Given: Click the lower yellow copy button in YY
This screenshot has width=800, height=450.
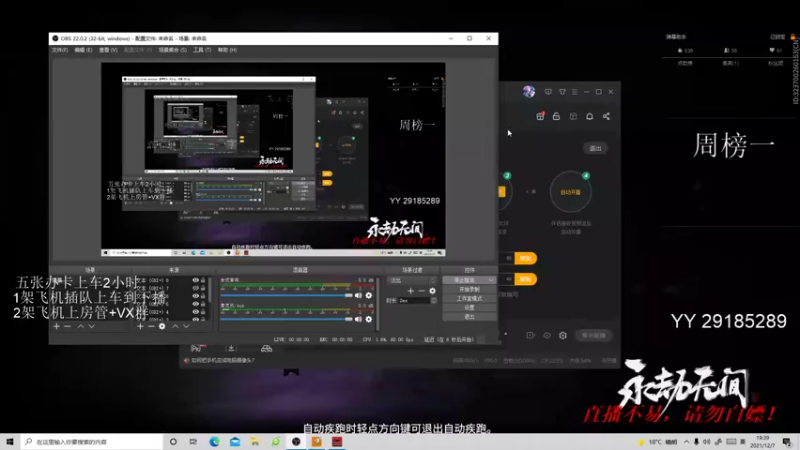Looking at the screenshot, I should coord(526,279).
